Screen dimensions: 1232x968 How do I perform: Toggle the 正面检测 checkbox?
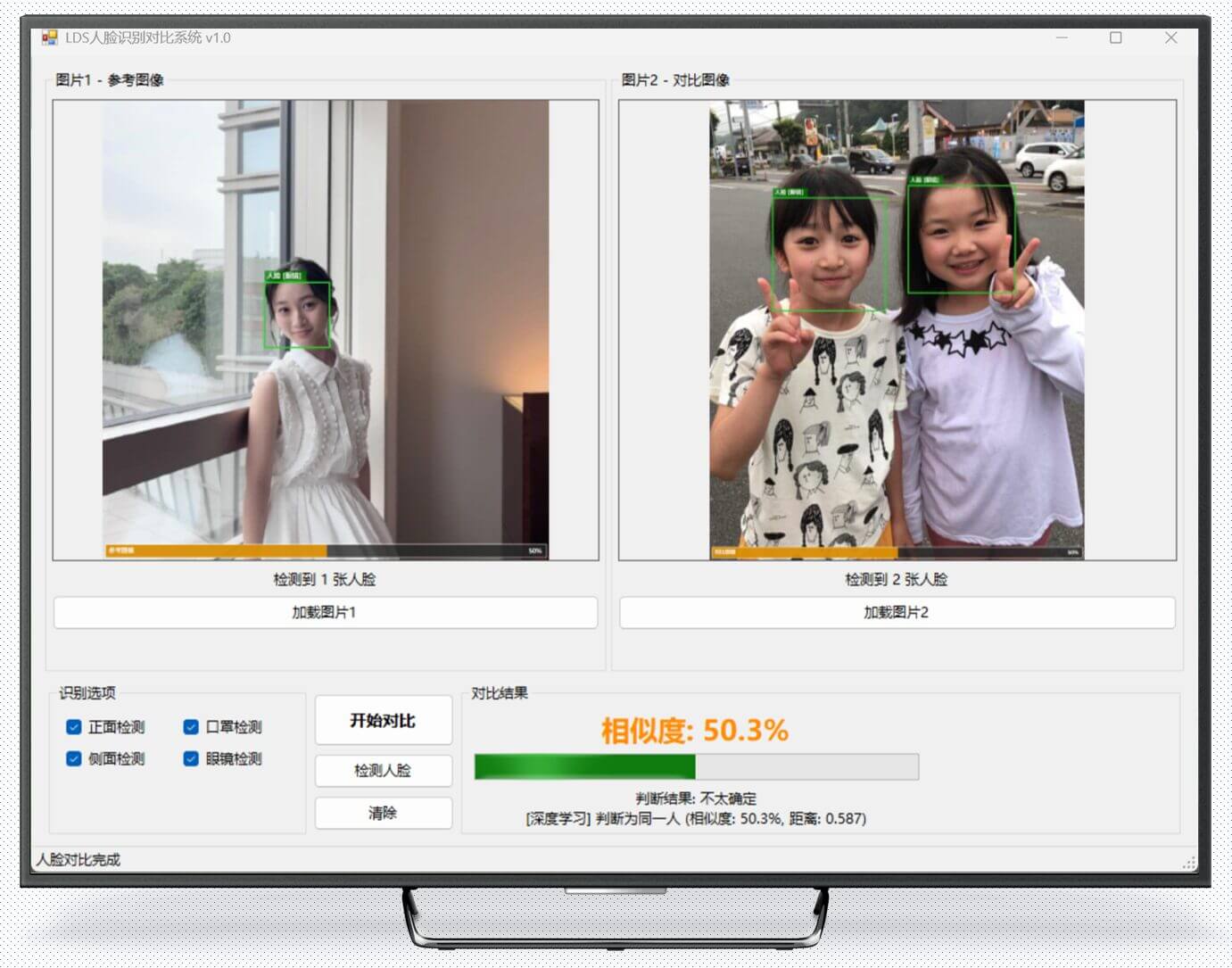(74, 727)
